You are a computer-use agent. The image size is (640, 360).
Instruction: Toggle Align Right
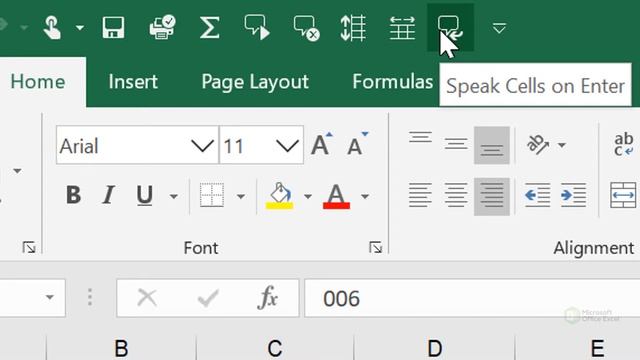tap(492, 196)
